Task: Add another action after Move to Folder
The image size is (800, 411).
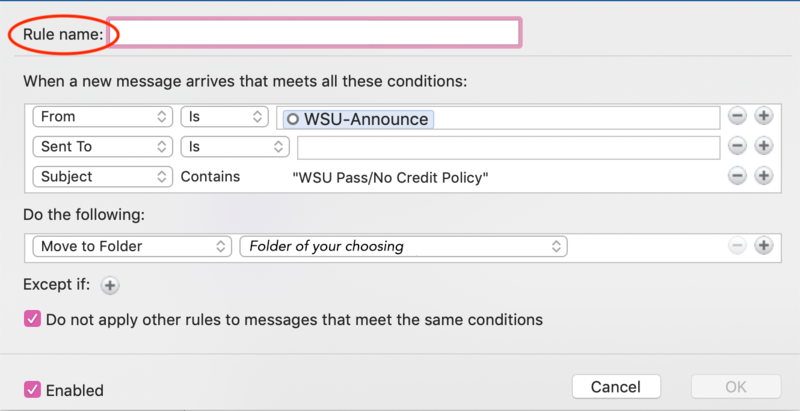Action: click(763, 246)
